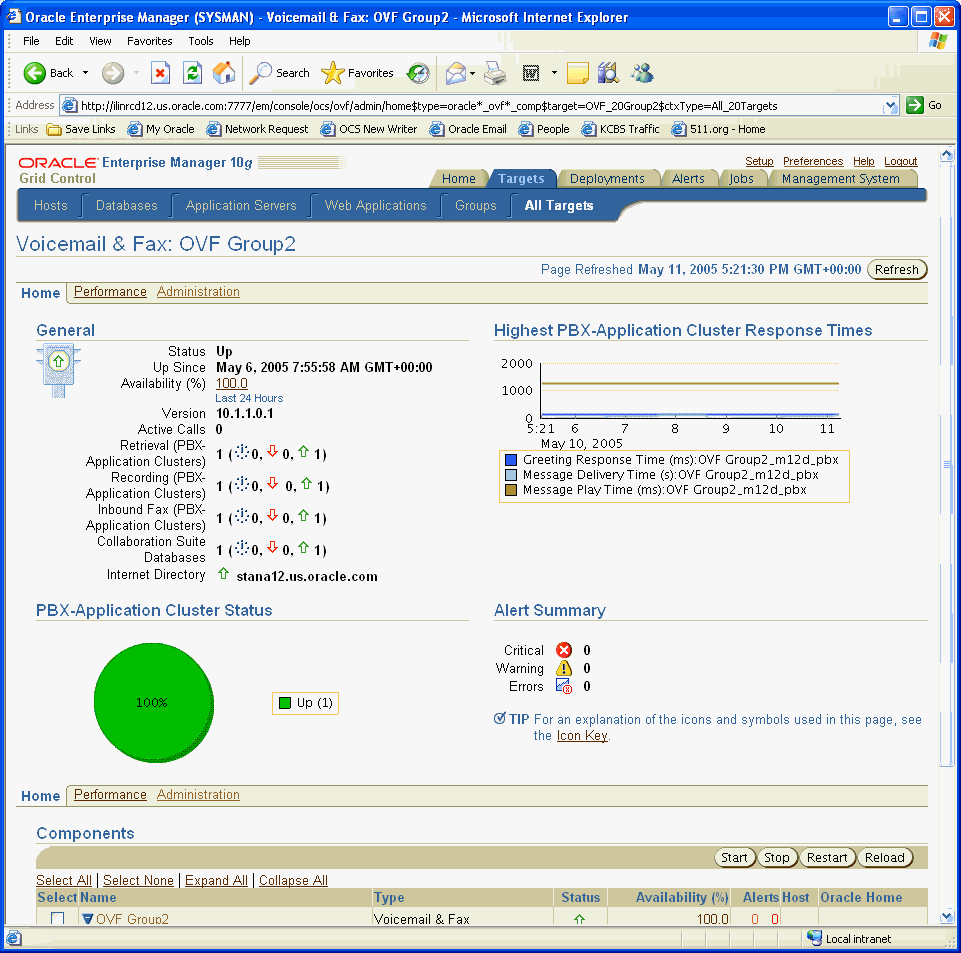
Task: Click the browser Home icon
Action: [224, 73]
